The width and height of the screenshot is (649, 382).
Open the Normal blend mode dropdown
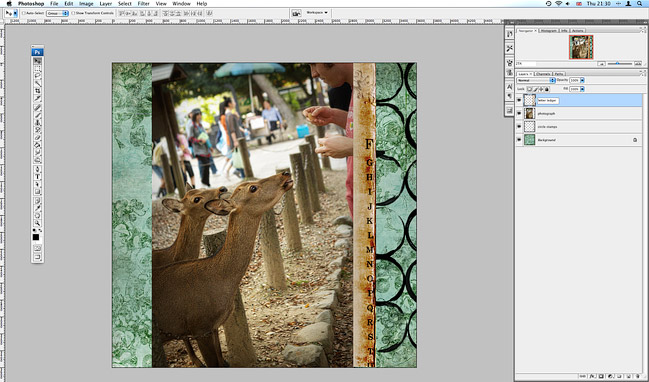pos(536,80)
